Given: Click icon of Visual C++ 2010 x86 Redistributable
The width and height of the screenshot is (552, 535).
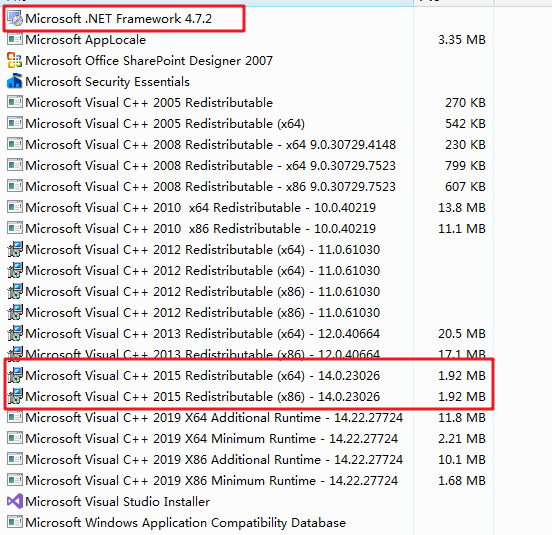Looking at the screenshot, I should [15, 228].
